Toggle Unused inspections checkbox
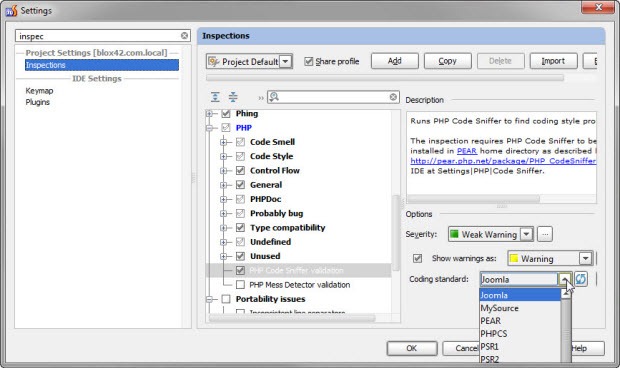 tap(240, 256)
